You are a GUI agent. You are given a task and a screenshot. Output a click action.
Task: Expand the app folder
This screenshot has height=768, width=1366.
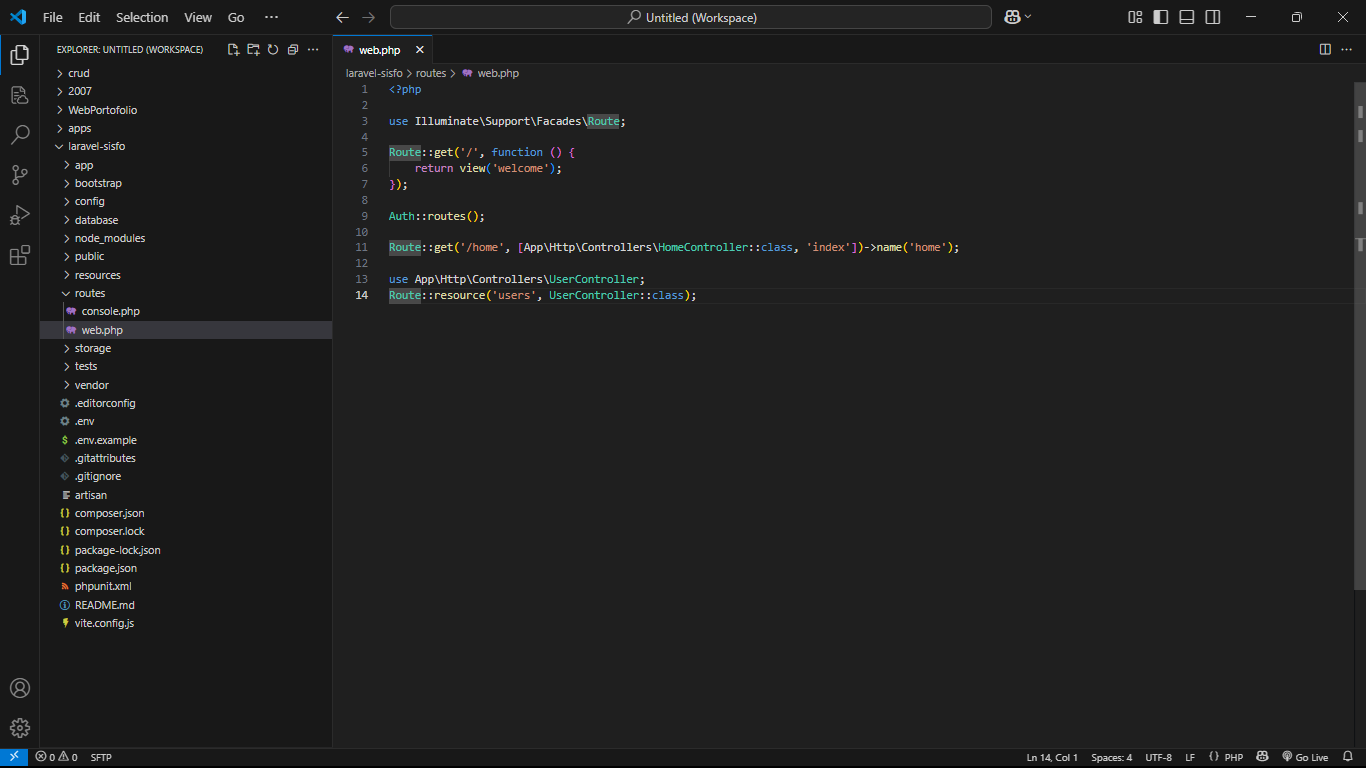[84, 165]
